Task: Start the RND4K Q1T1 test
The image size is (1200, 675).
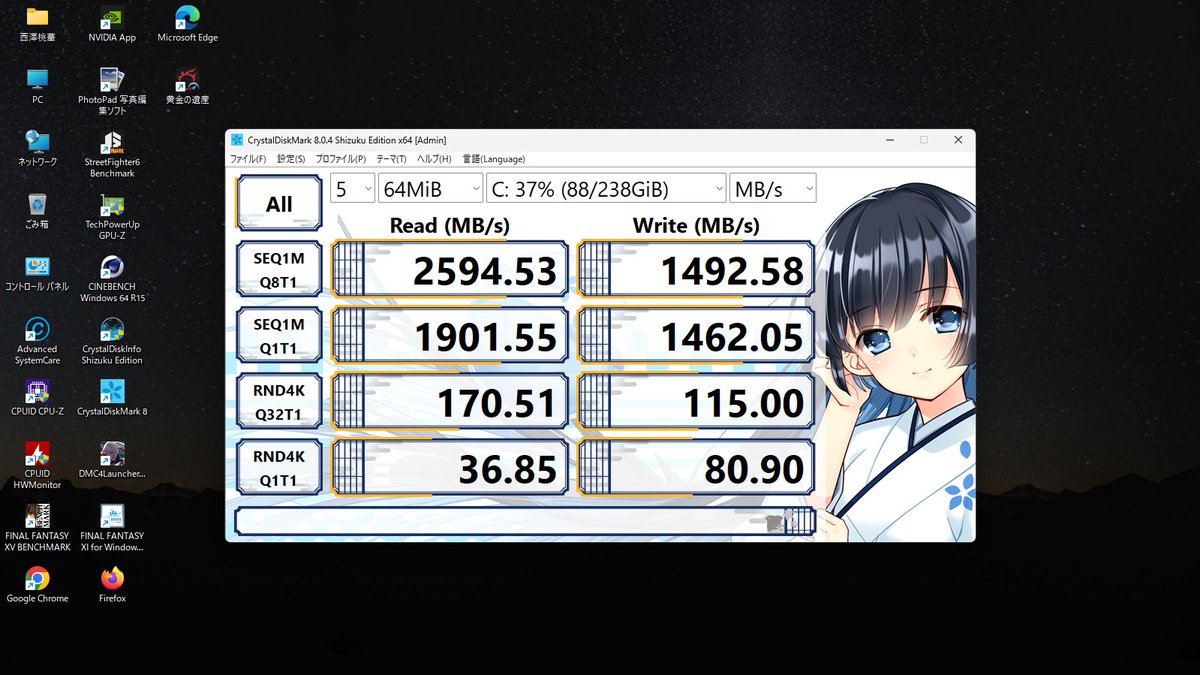Action: point(279,467)
